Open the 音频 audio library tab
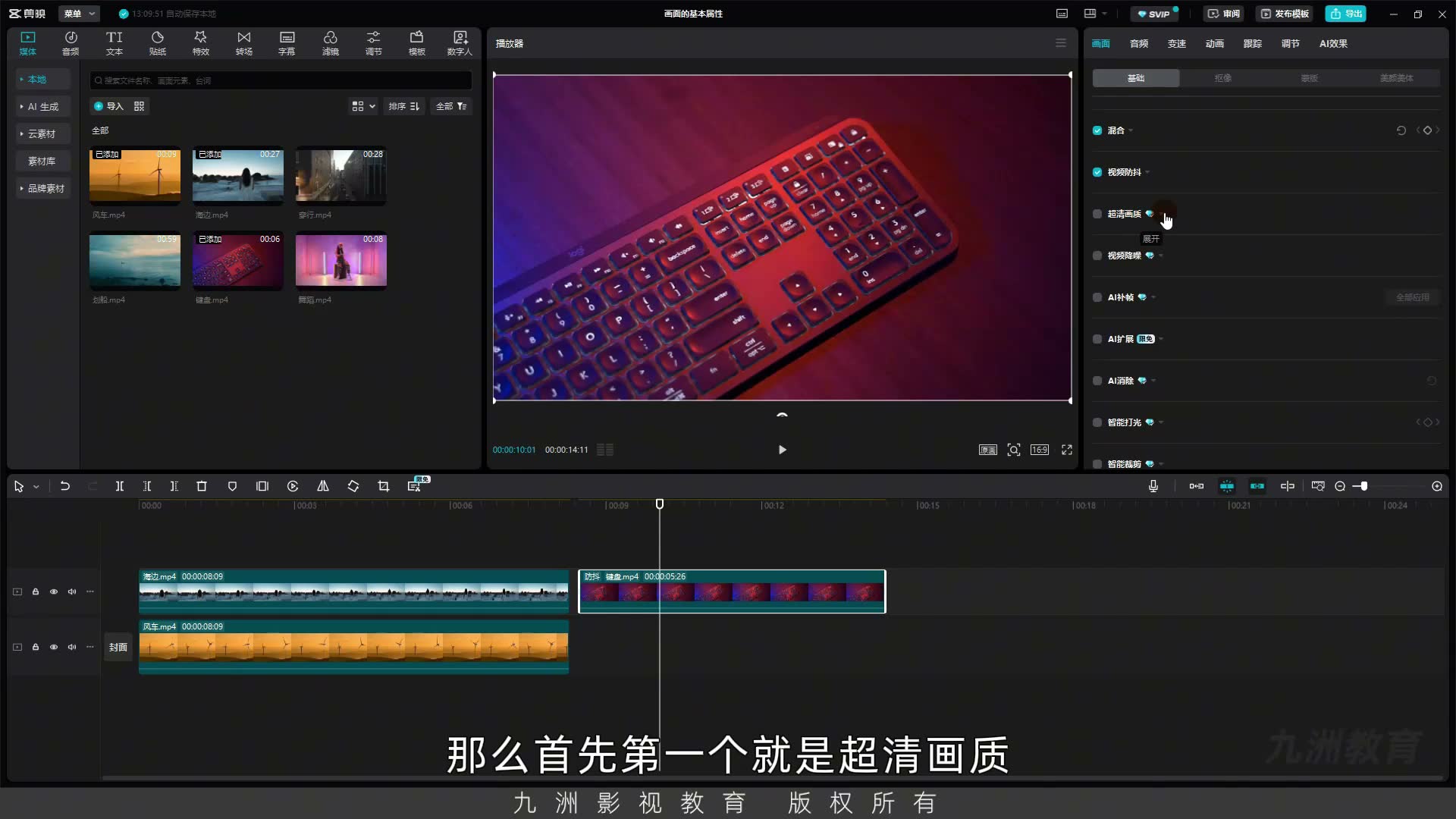This screenshot has height=819, width=1456. [71, 43]
